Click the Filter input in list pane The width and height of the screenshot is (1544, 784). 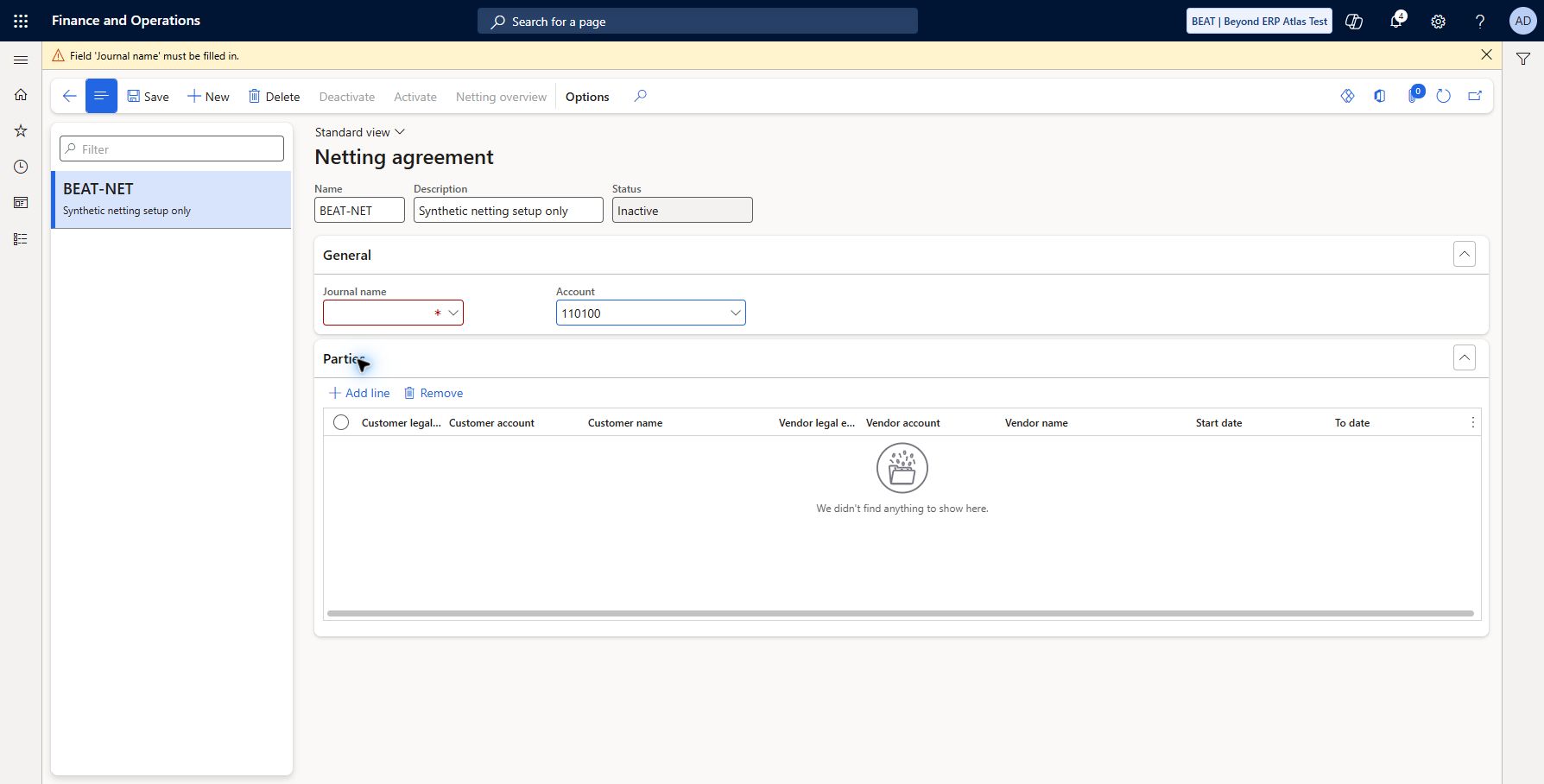click(x=172, y=149)
